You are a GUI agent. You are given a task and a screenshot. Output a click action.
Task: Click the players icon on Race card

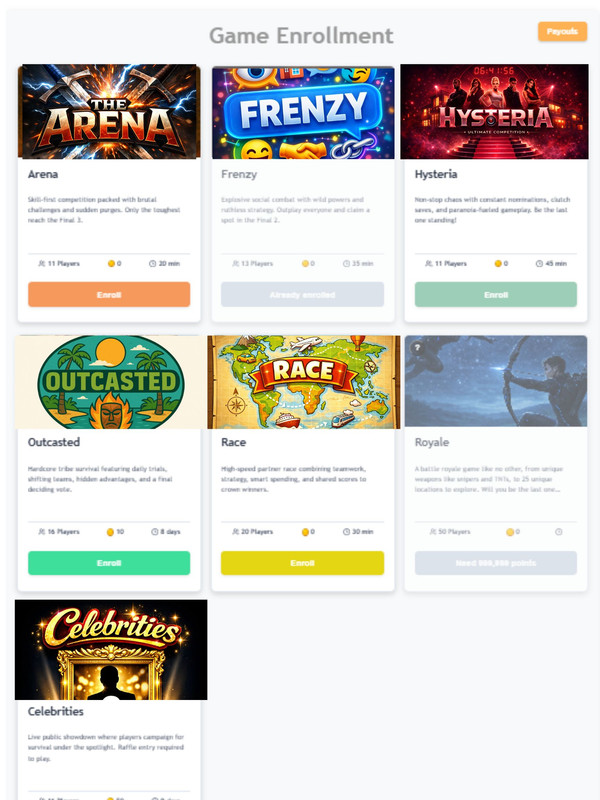pyautogui.click(x=235, y=532)
